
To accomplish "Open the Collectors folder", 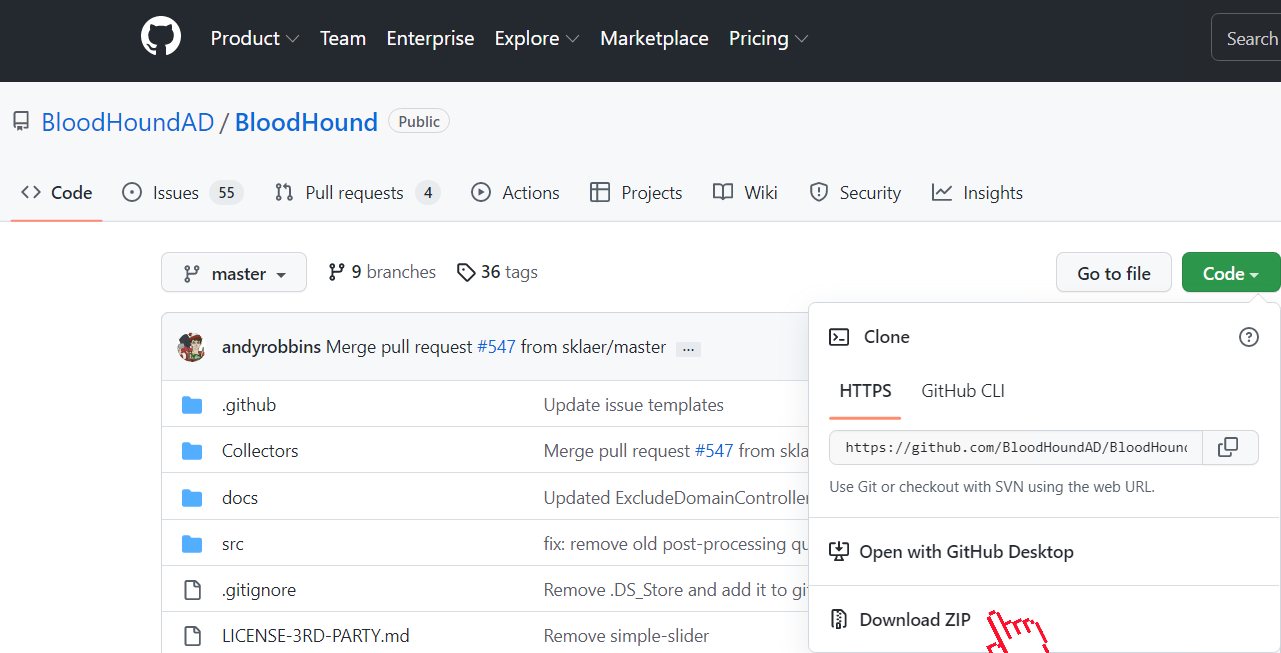I will pos(260,451).
